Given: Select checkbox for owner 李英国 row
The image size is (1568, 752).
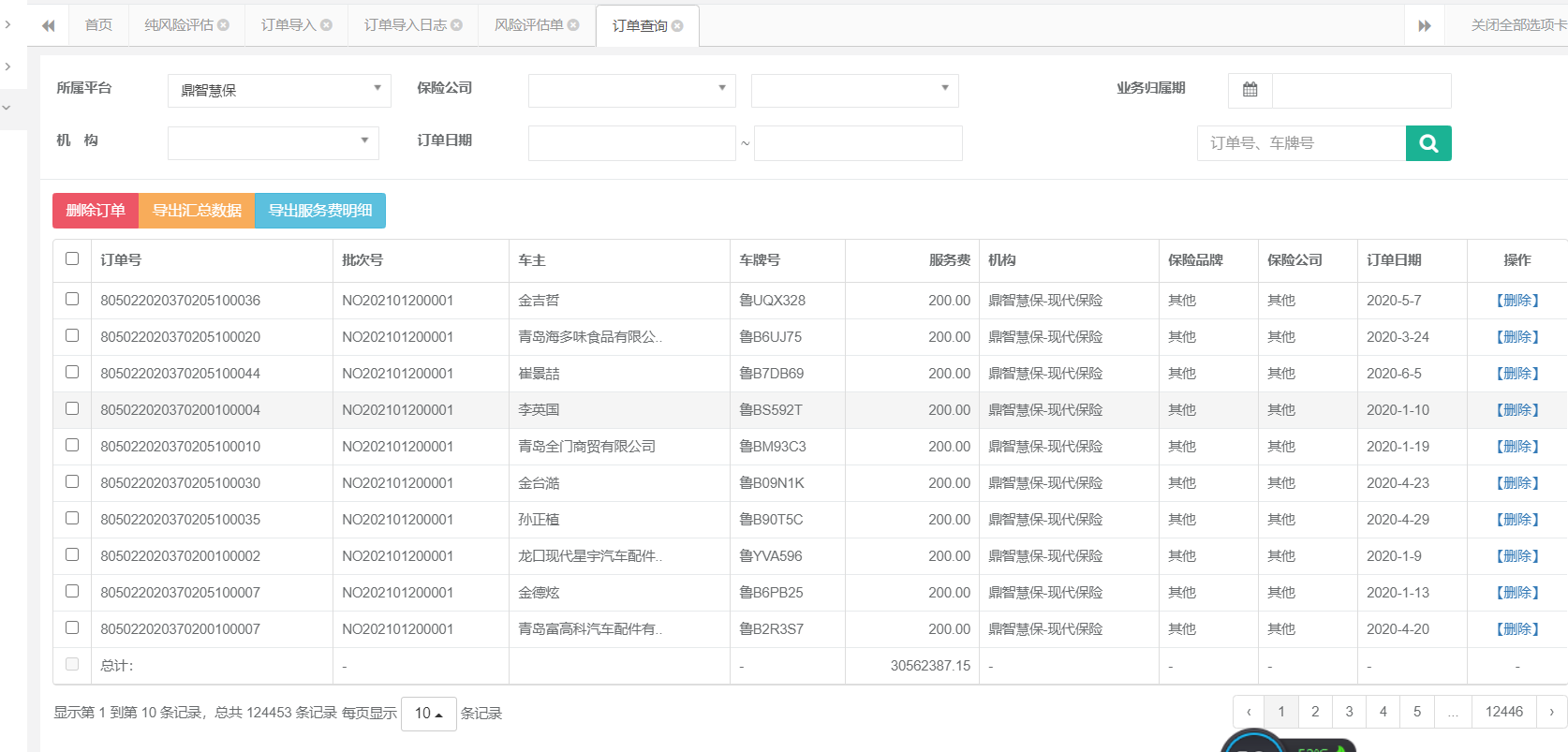Looking at the screenshot, I should pos(72,408).
